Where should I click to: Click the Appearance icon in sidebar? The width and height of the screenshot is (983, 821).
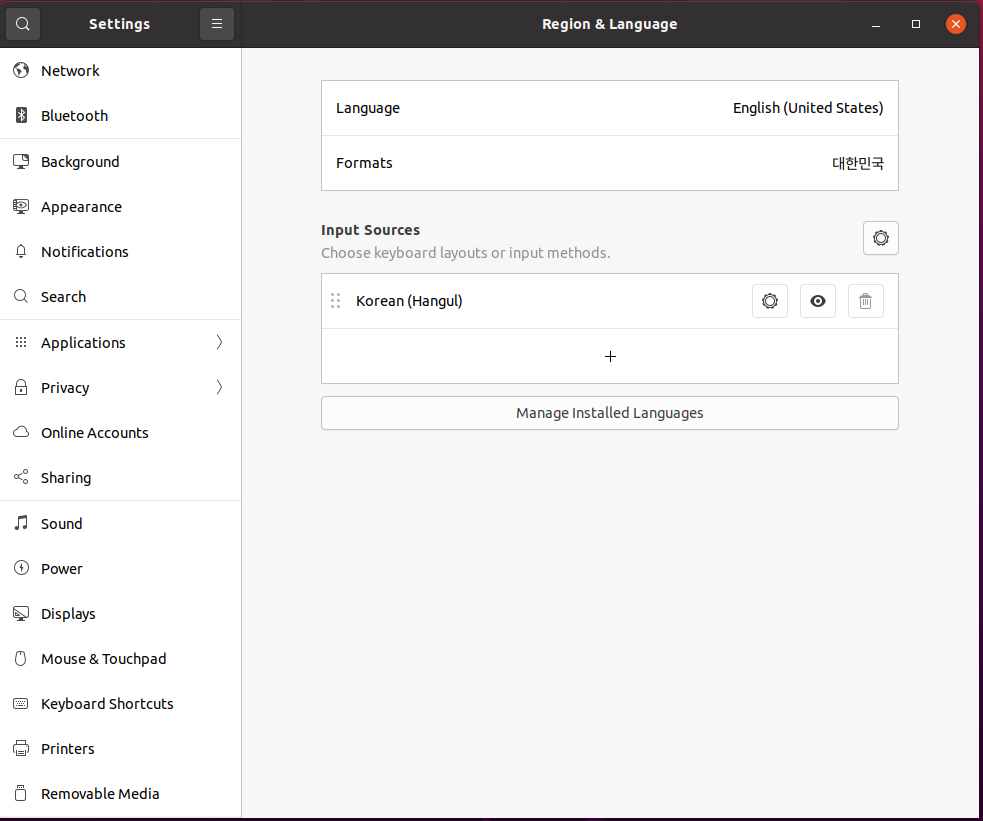tap(21, 206)
